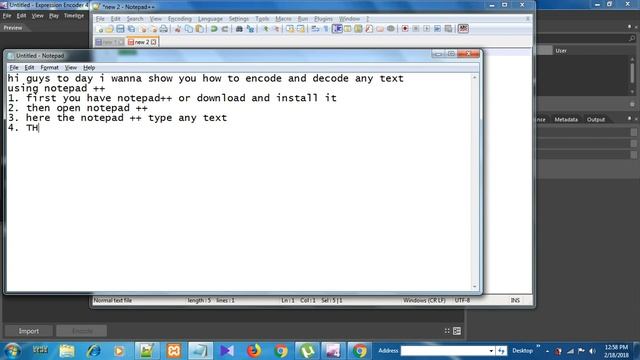Screen dimensions: 640x360
Task: Click UTF-8 in the Notepad++ status bar
Action: point(462,300)
